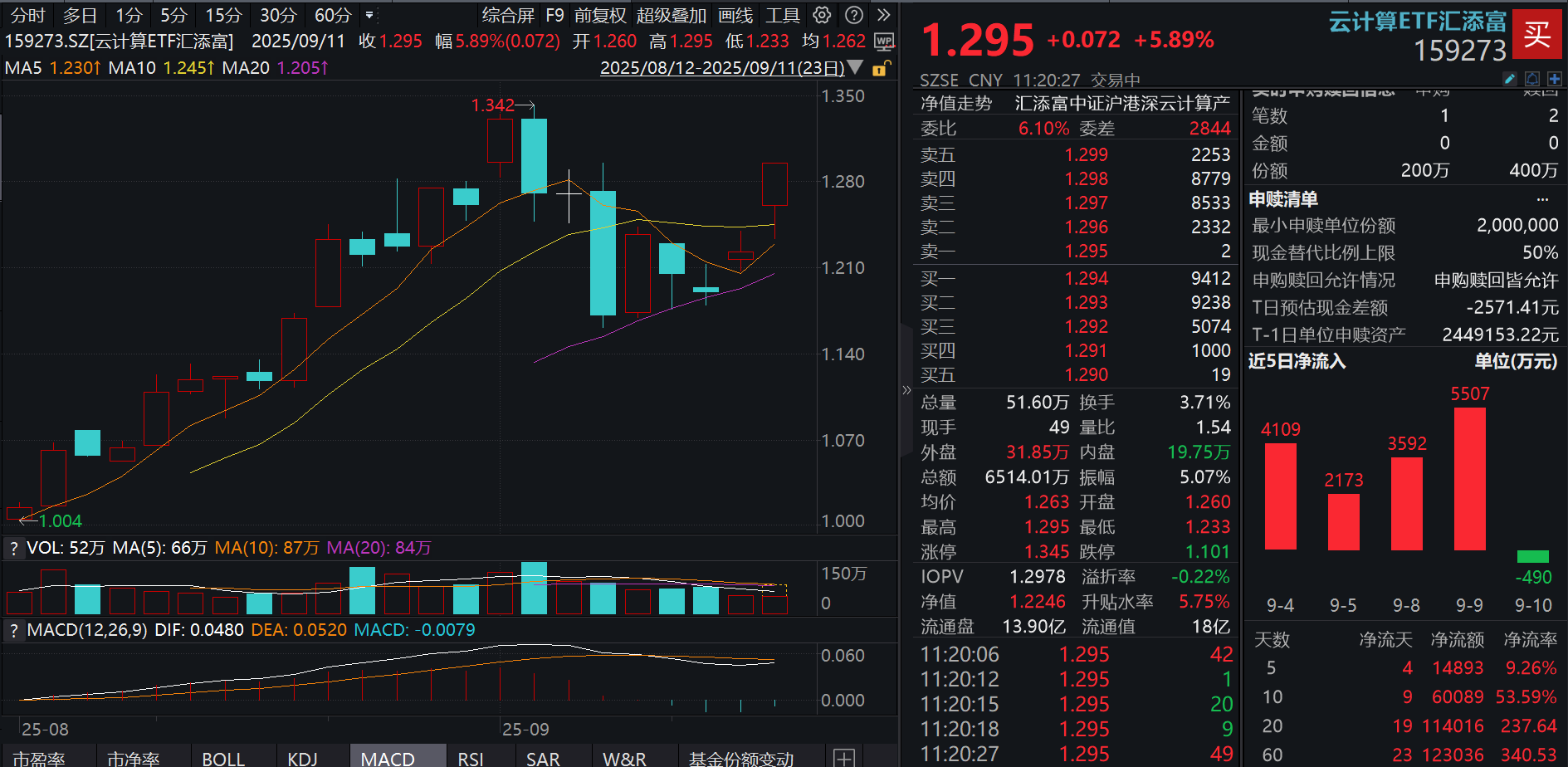Image resolution: width=1568 pixels, height=767 pixels.
Task: Click the red 买 buy button
Action: [x=1537, y=34]
